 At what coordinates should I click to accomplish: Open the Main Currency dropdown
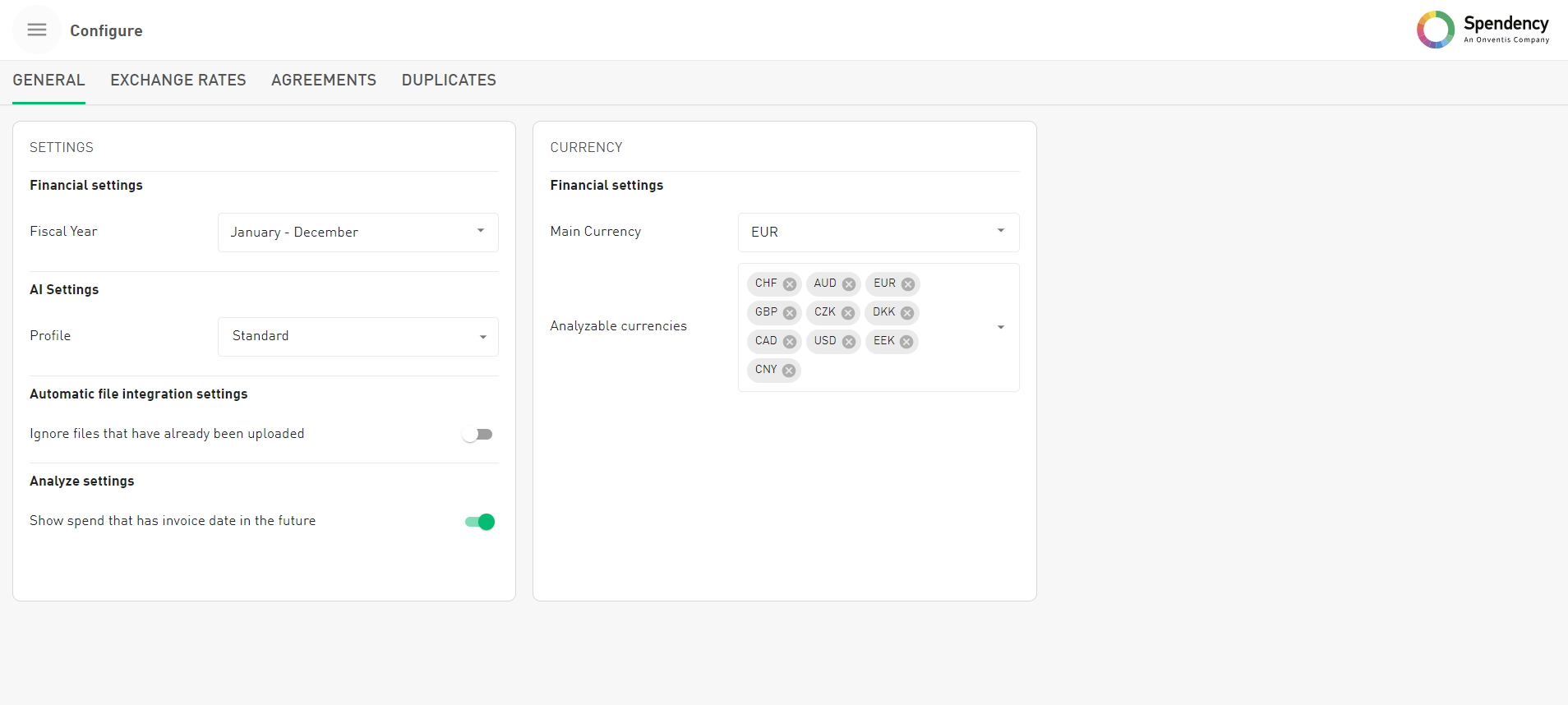[x=878, y=233]
